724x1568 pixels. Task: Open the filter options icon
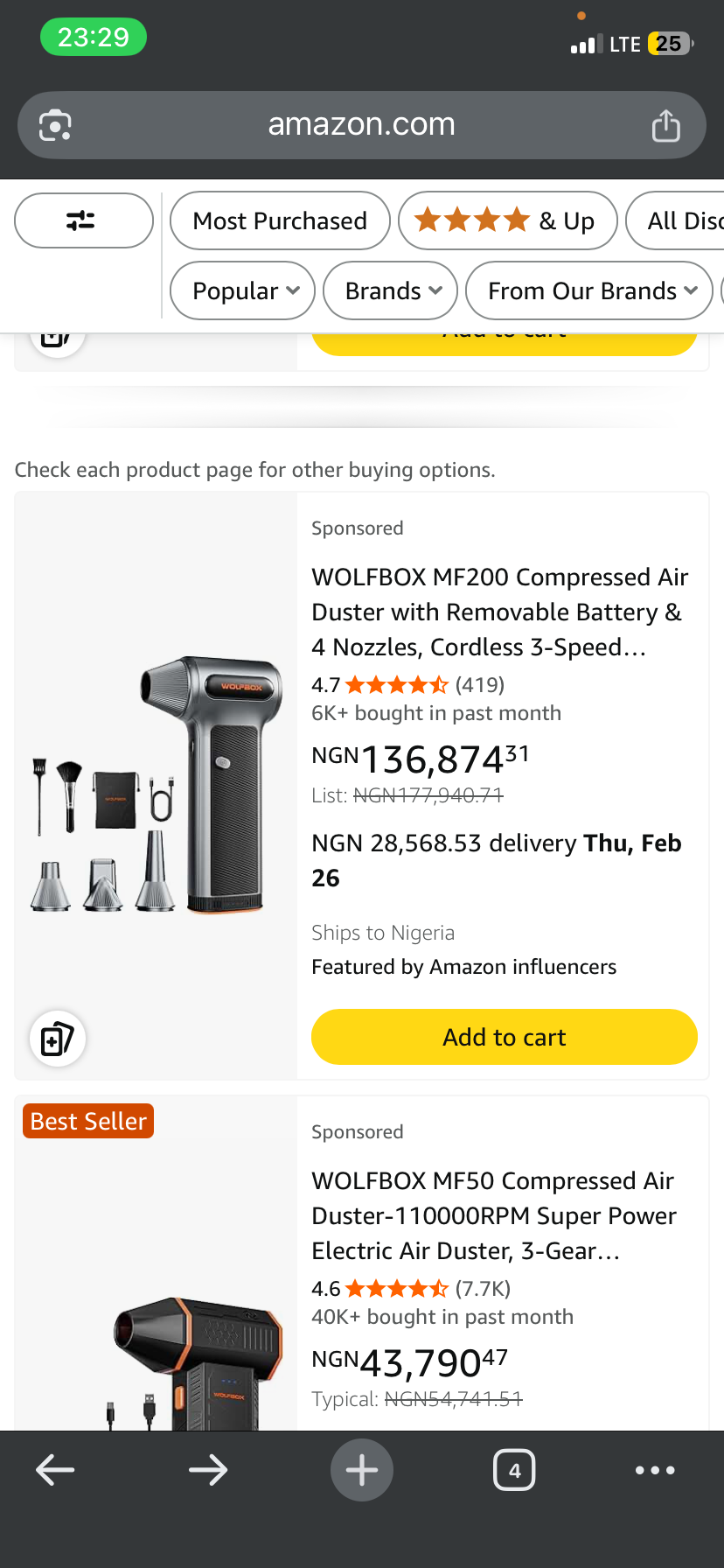(83, 220)
